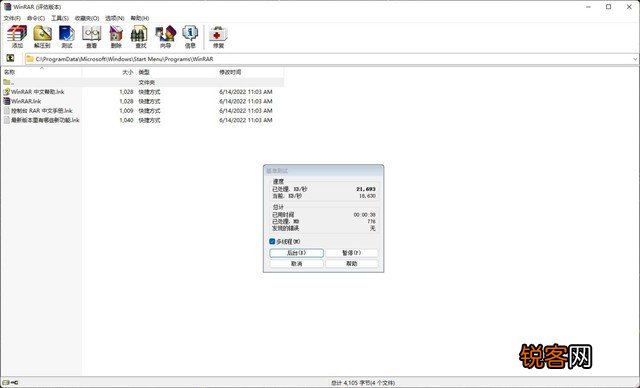The image size is (640, 388).
Task: Toggle the 多线程 (multithreading) checkbox
Action: click(272, 242)
